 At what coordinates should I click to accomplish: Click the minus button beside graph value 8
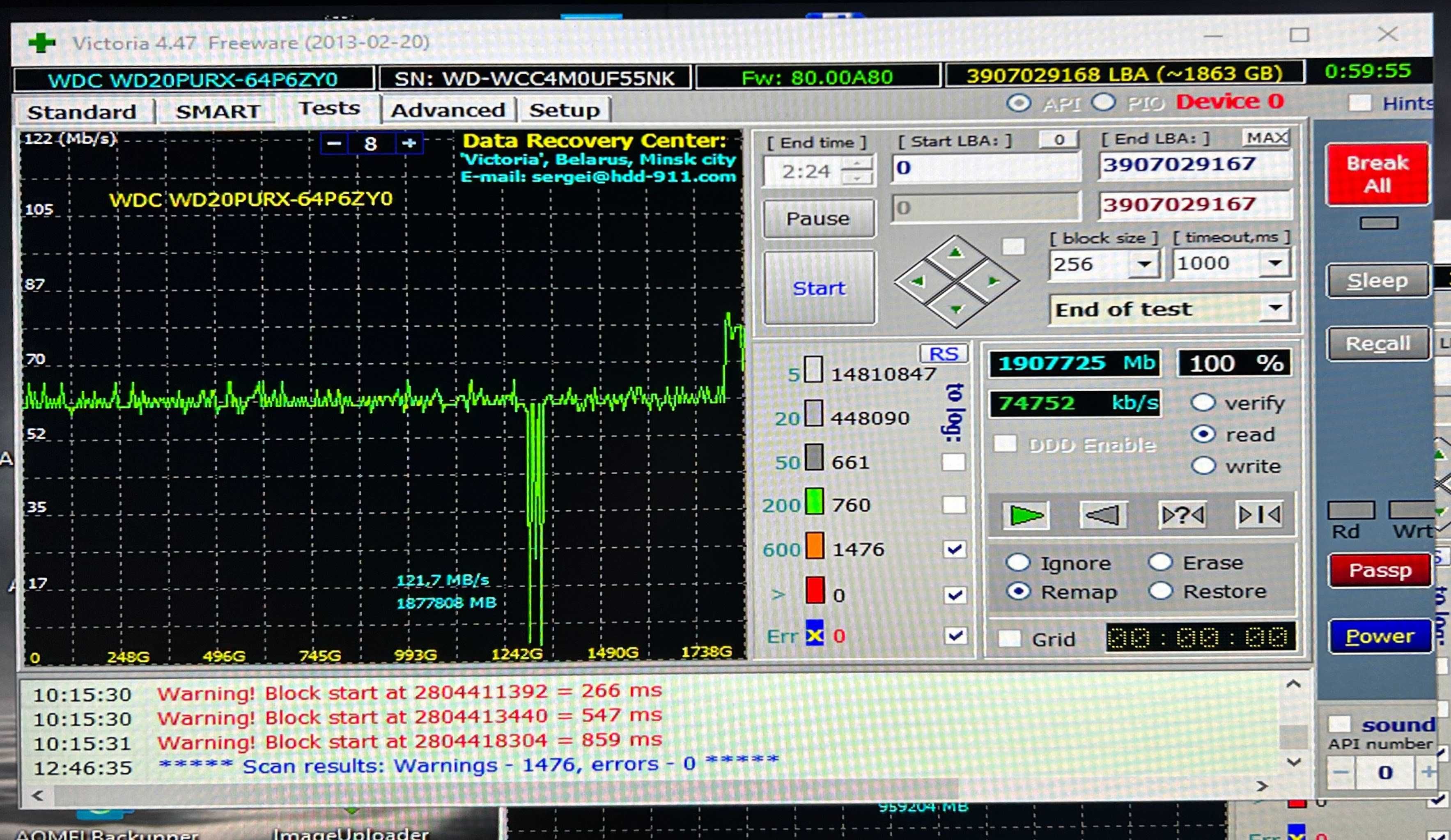(334, 143)
